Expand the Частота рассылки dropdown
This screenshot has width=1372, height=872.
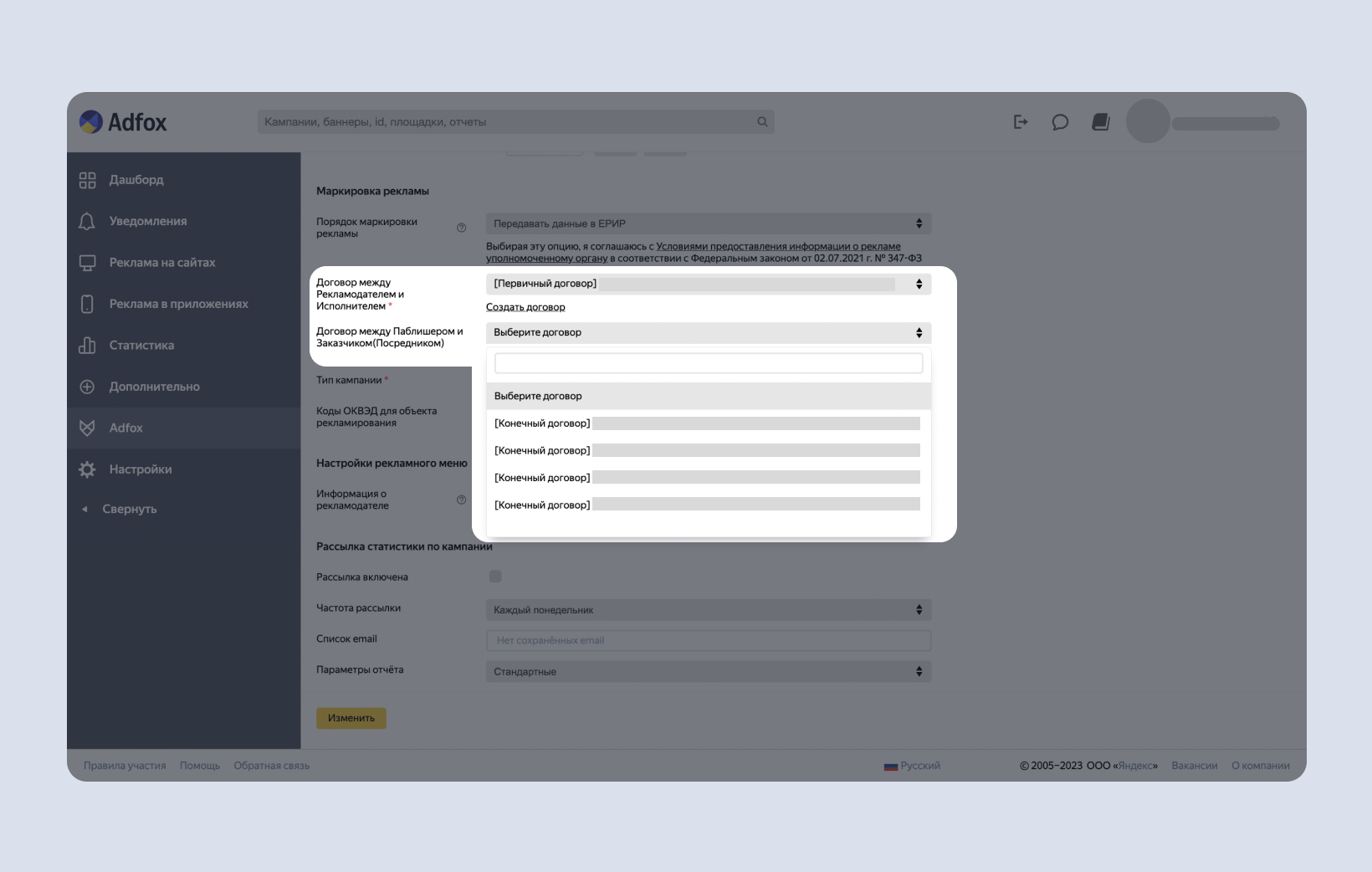[x=708, y=610]
